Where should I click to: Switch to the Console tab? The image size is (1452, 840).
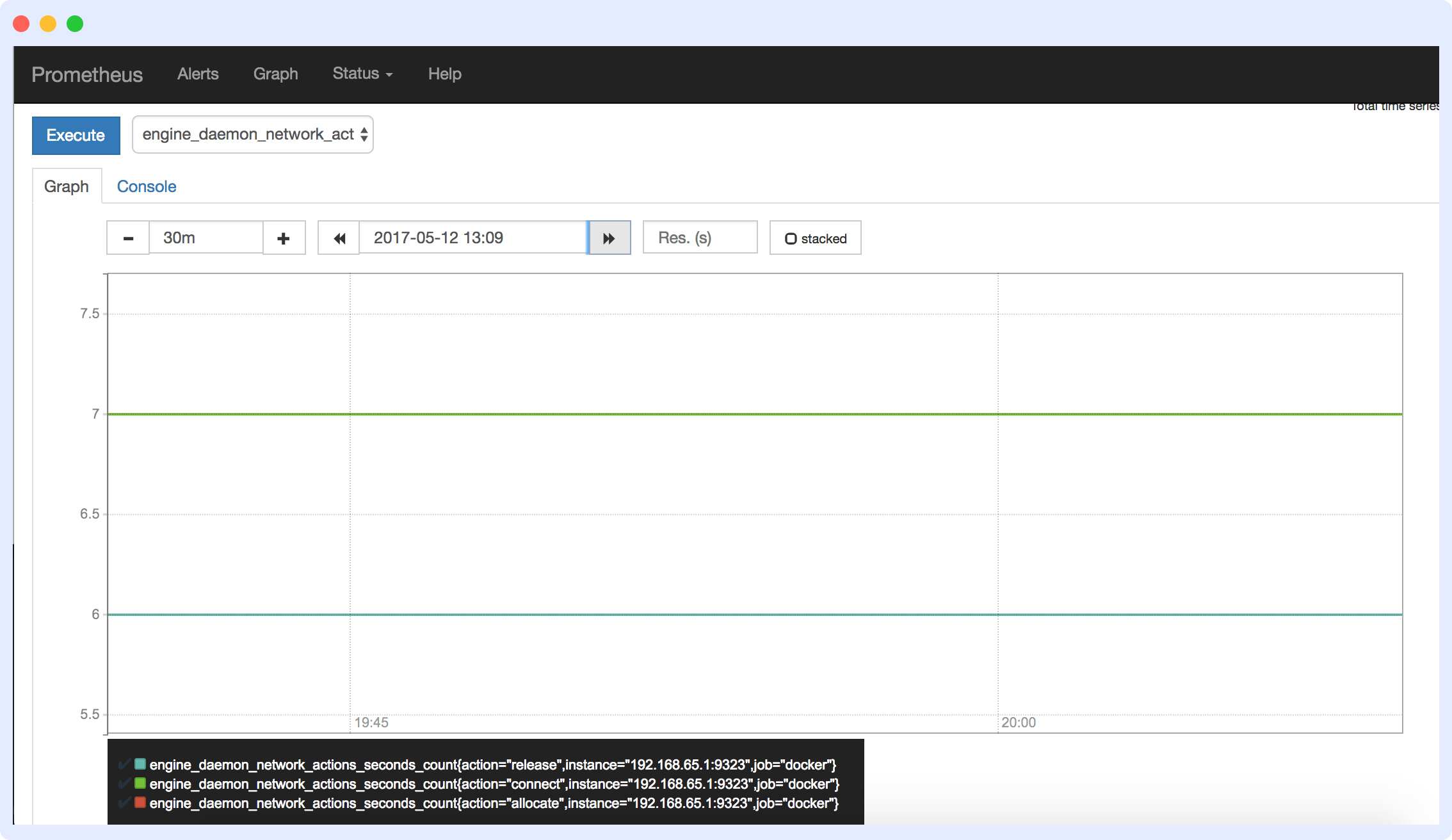click(x=147, y=186)
